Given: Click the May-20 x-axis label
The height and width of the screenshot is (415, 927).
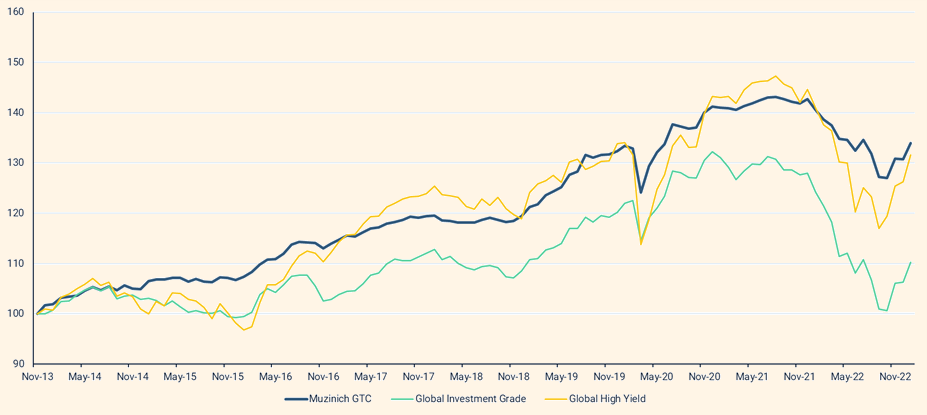Looking at the screenshot, I should pyautogui.click(x=655, y=377).
